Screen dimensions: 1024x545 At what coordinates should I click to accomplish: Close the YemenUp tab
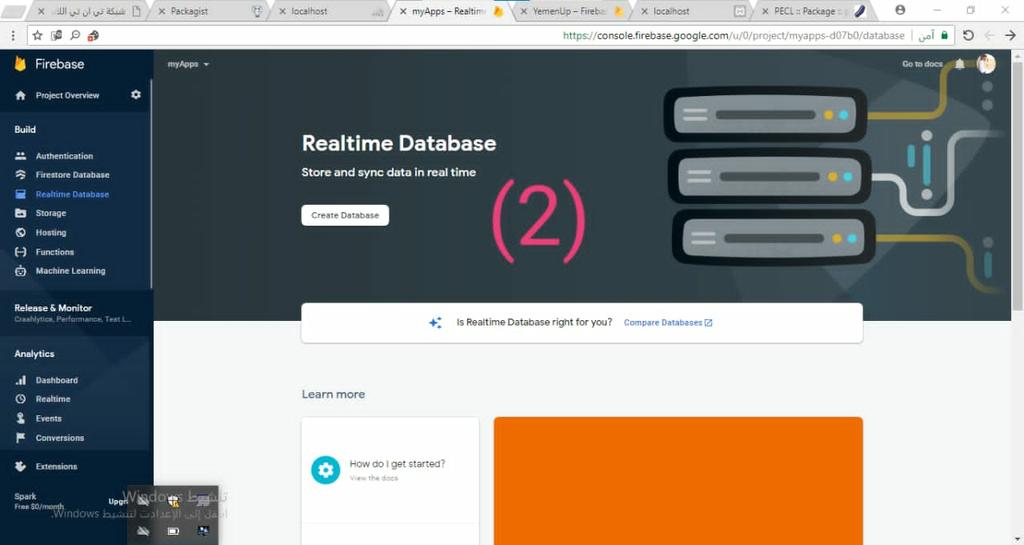tap(524, 11)
